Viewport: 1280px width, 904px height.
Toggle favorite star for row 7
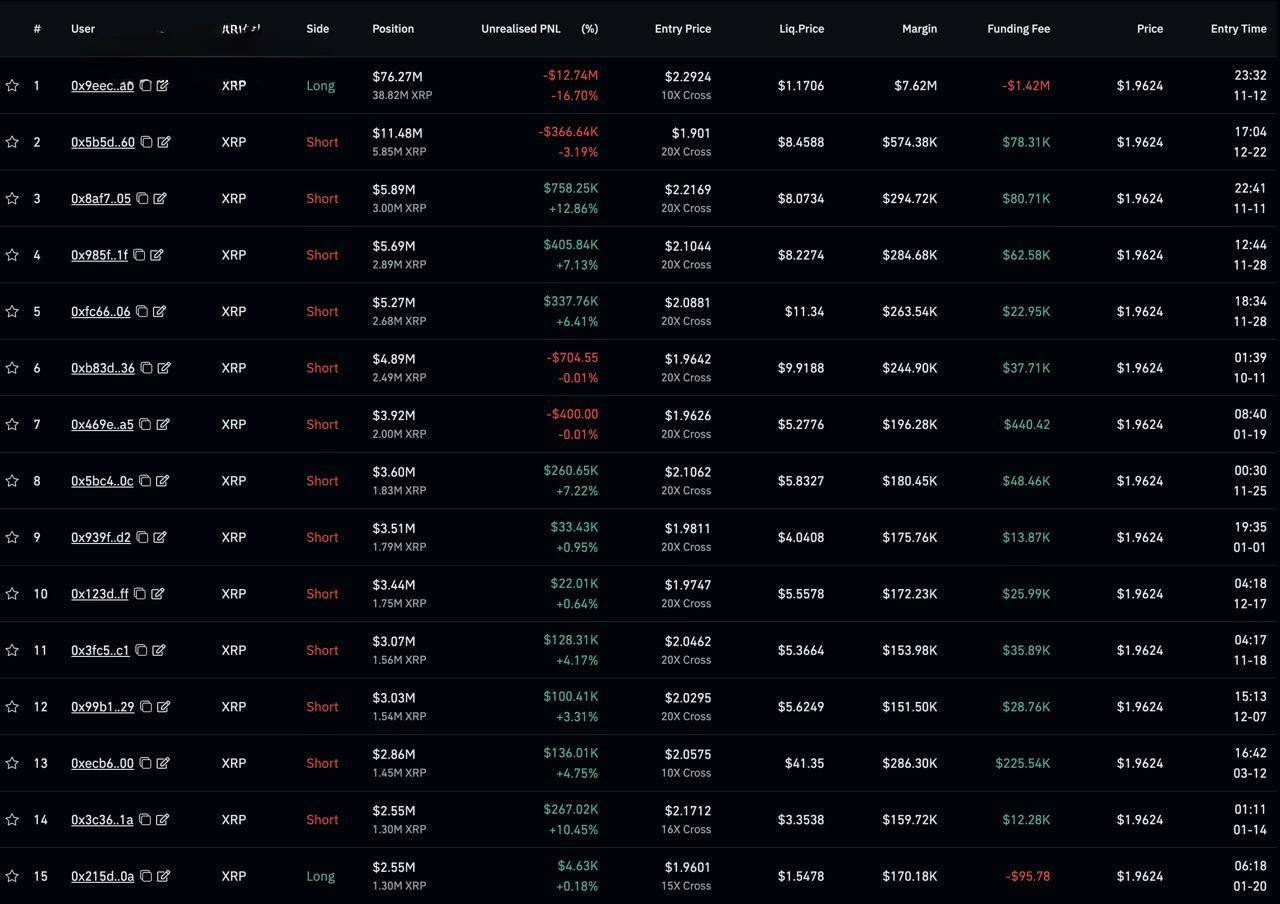pos(12,425)
